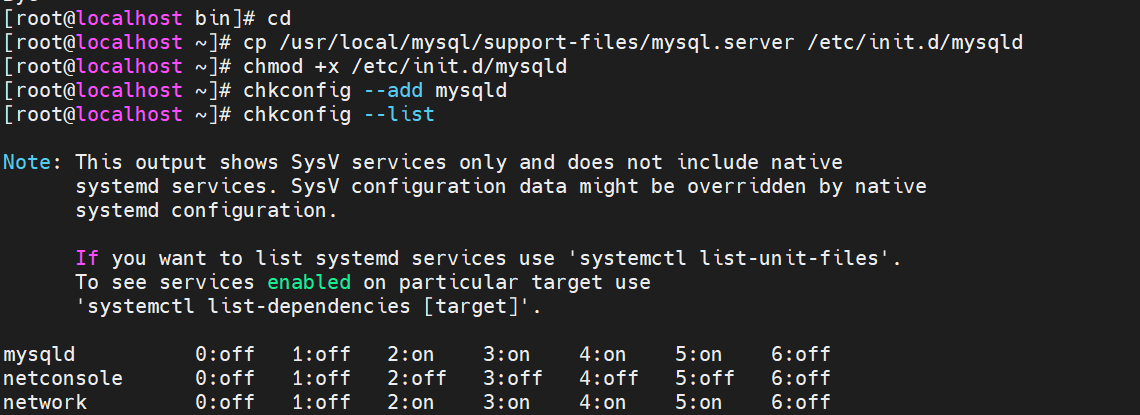Click network's "6:off" runlevel entry
This screenshot has height=415, width=1140.
point(801,402)
